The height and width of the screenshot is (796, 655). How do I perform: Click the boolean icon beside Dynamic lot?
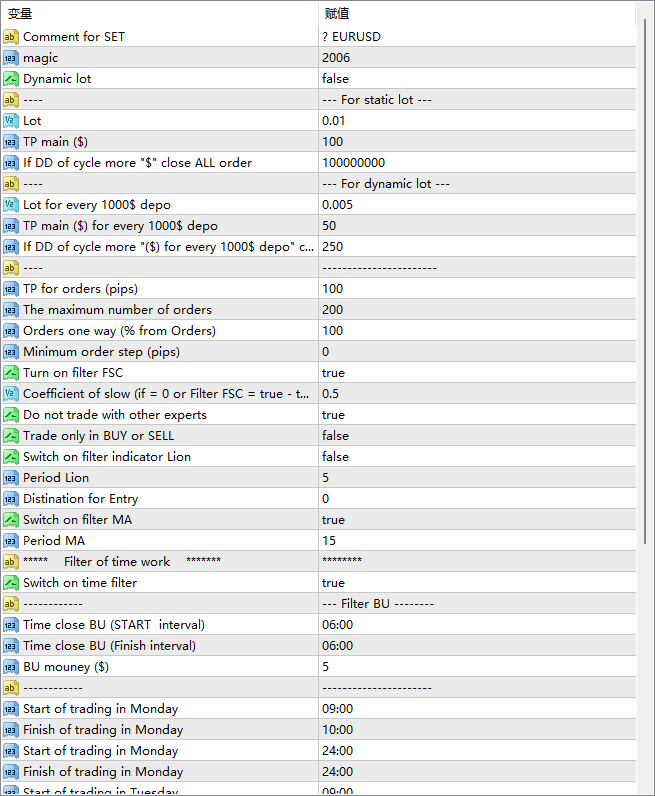(x=11, y=79)
